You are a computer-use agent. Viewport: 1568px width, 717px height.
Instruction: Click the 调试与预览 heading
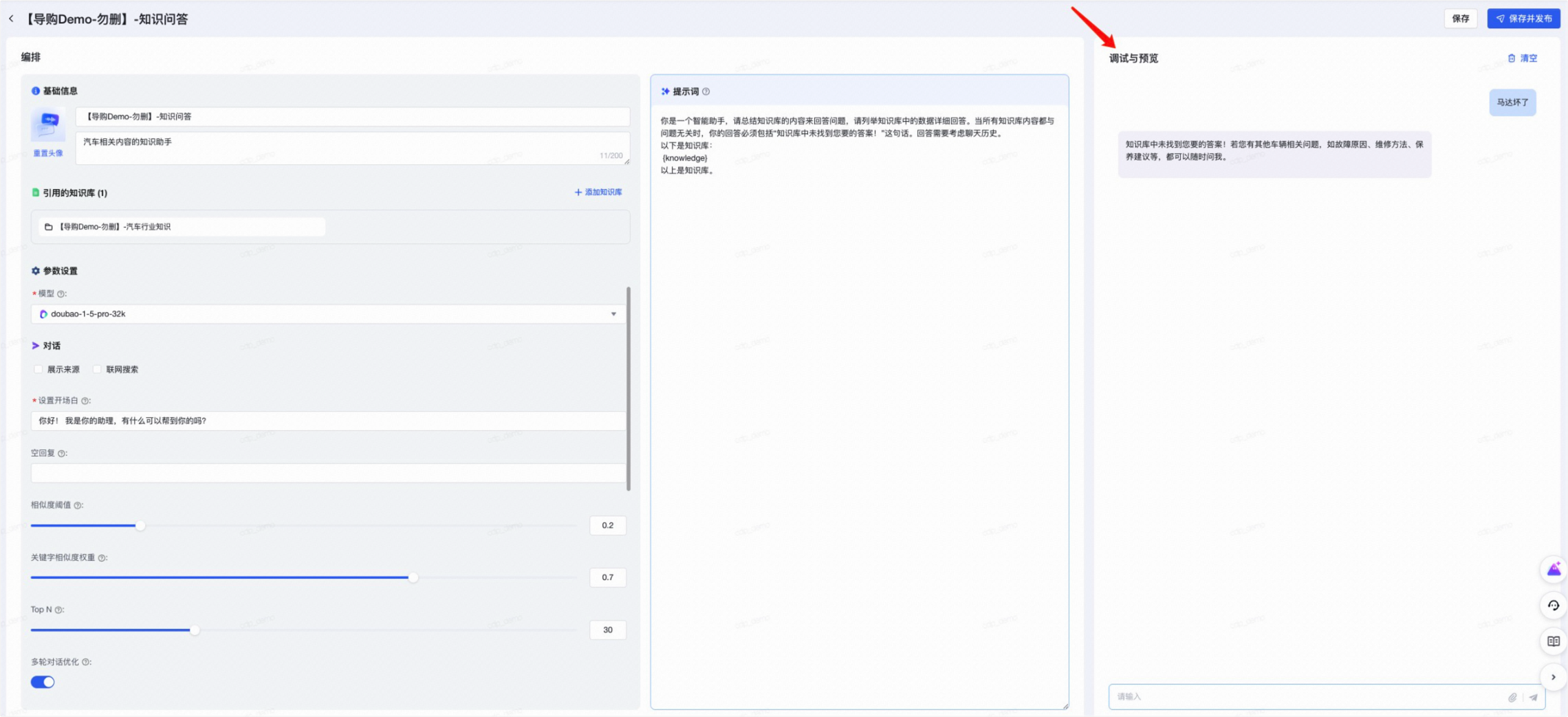coord(1133,58)
